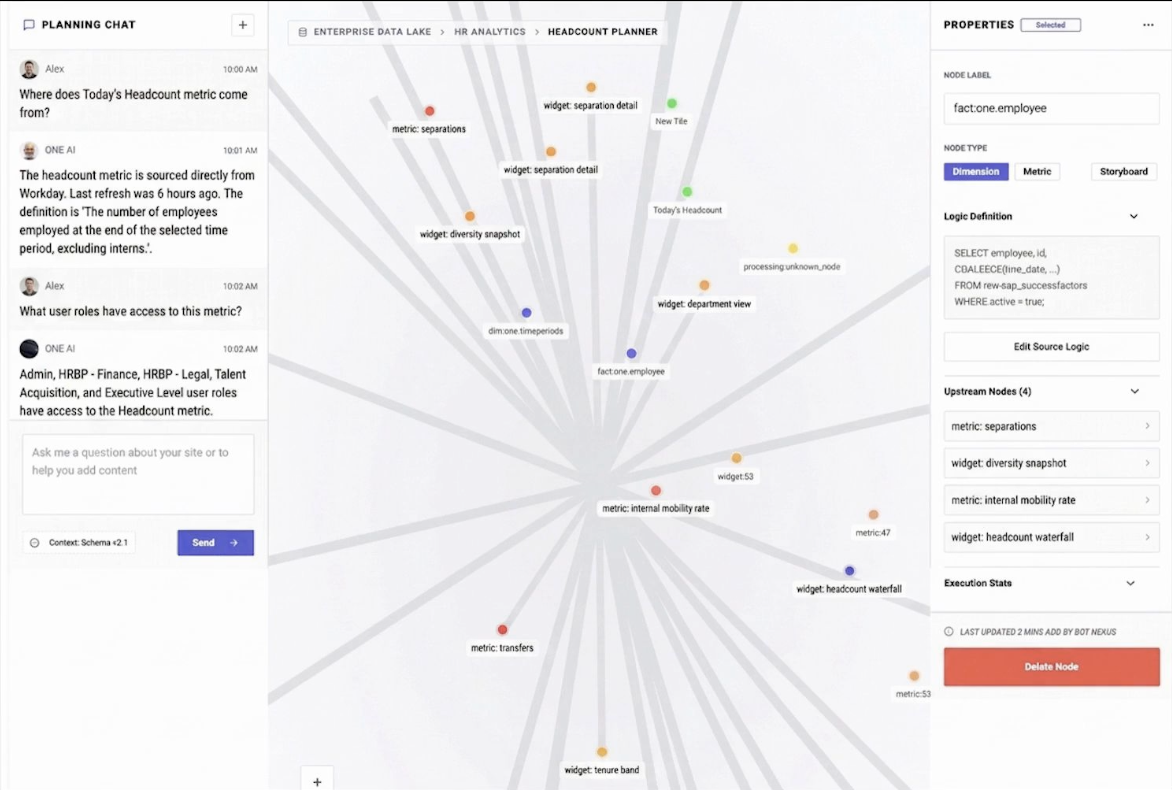Click the chat question input box

tap(138, 474)
